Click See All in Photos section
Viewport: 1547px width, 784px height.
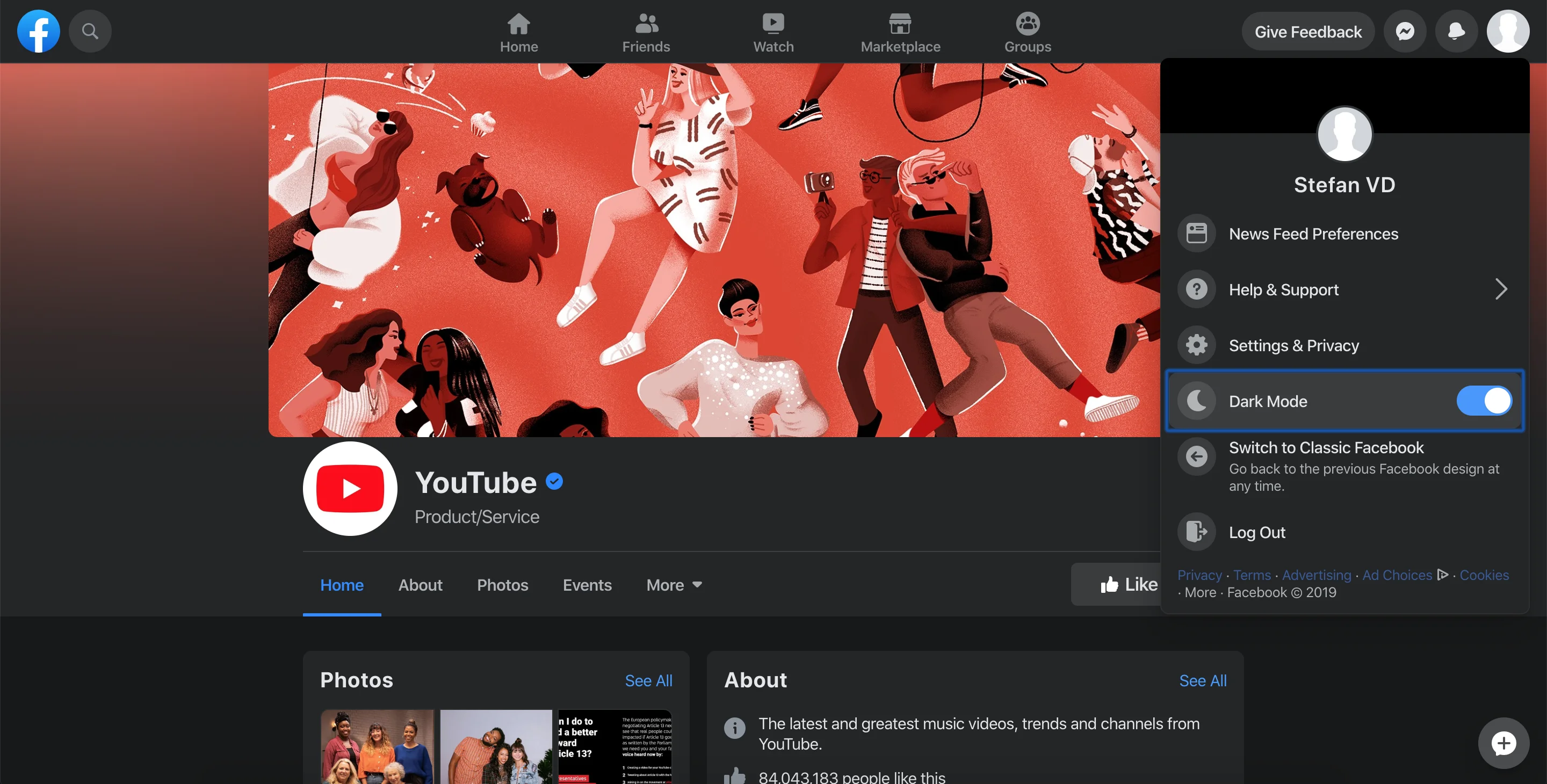pyautogui.click(x=648, y=680)
